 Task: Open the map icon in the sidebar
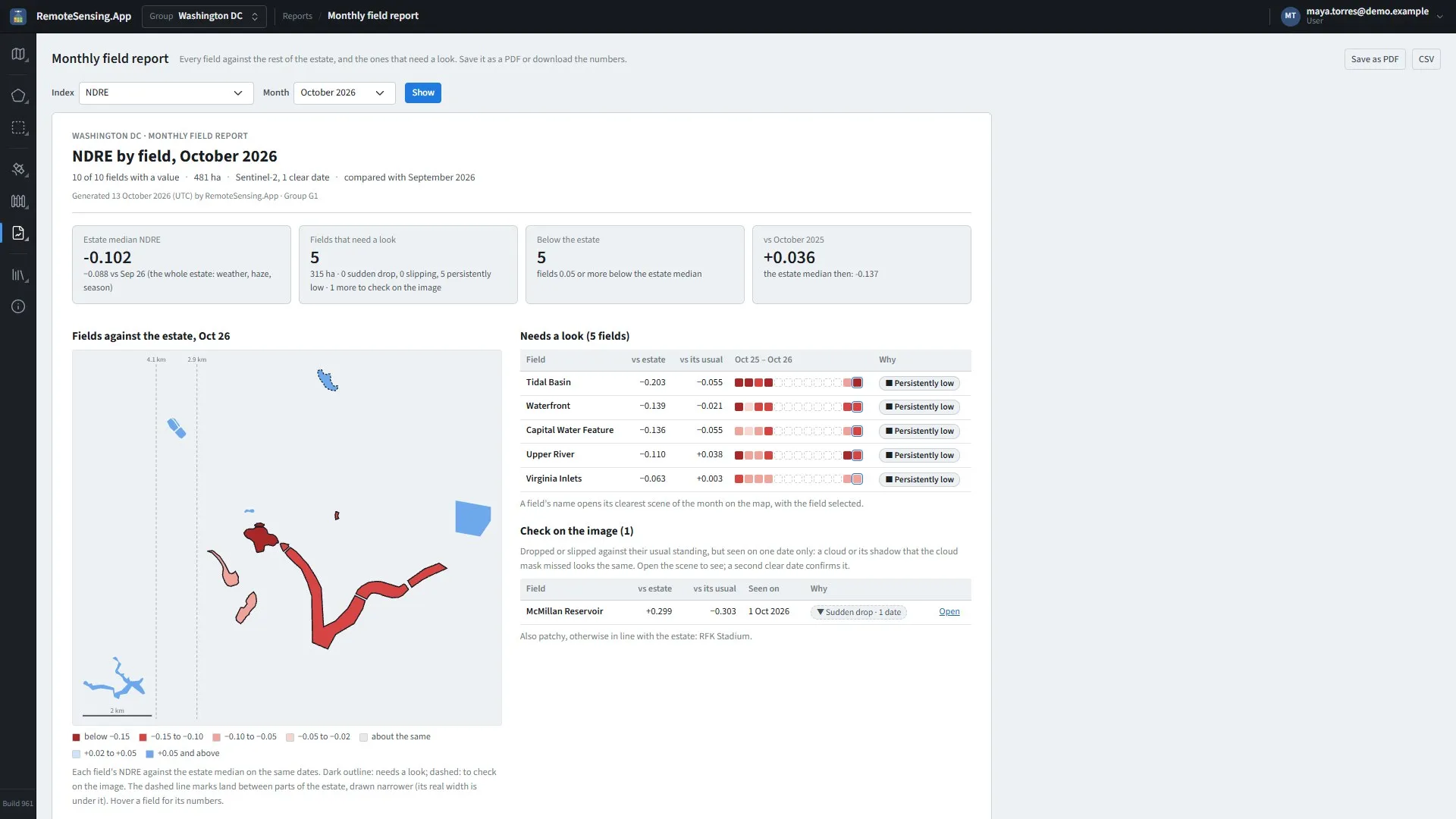pyautogui.click(x=18, y=55)
